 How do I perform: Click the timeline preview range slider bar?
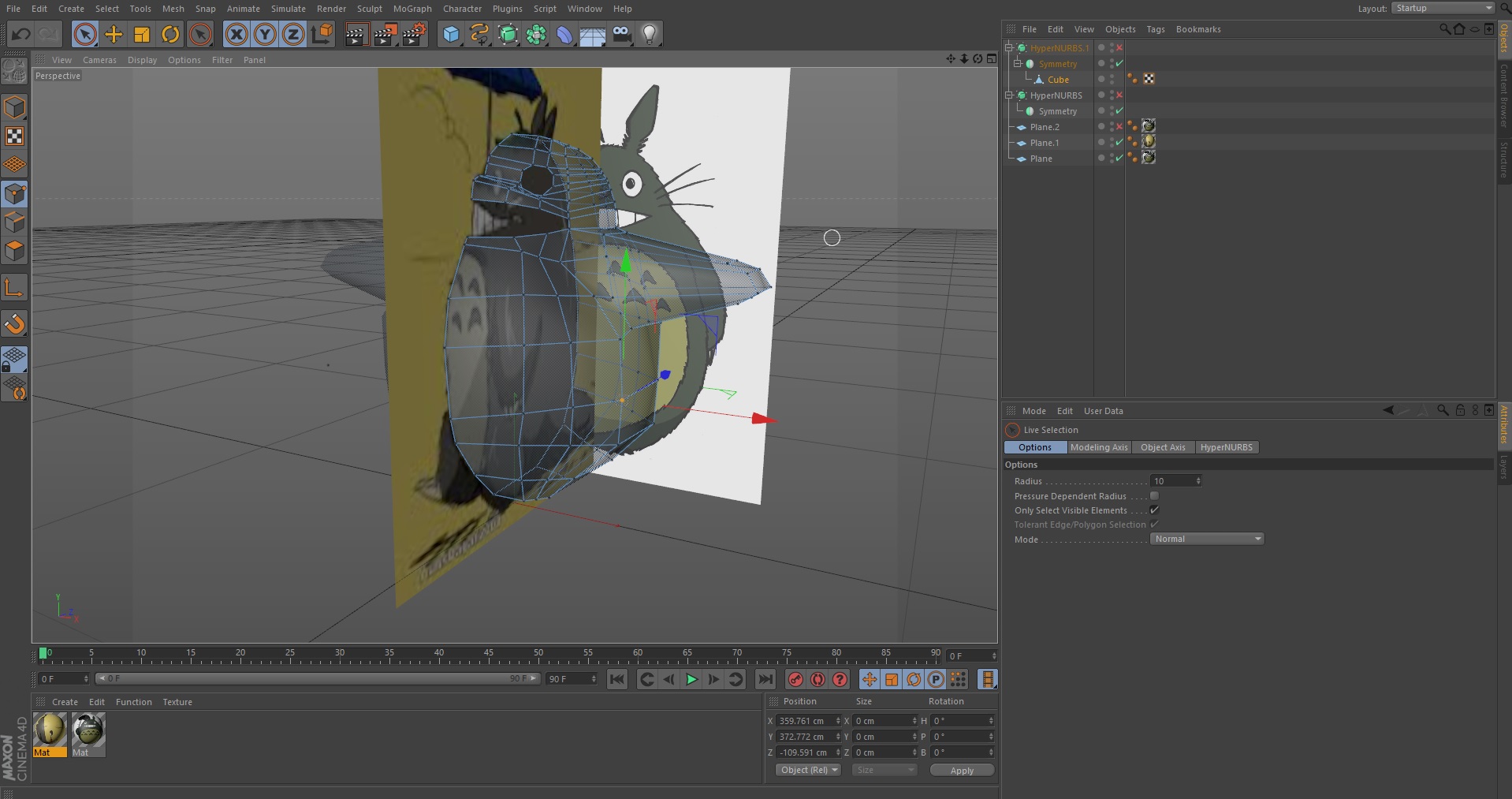point(318,678)
